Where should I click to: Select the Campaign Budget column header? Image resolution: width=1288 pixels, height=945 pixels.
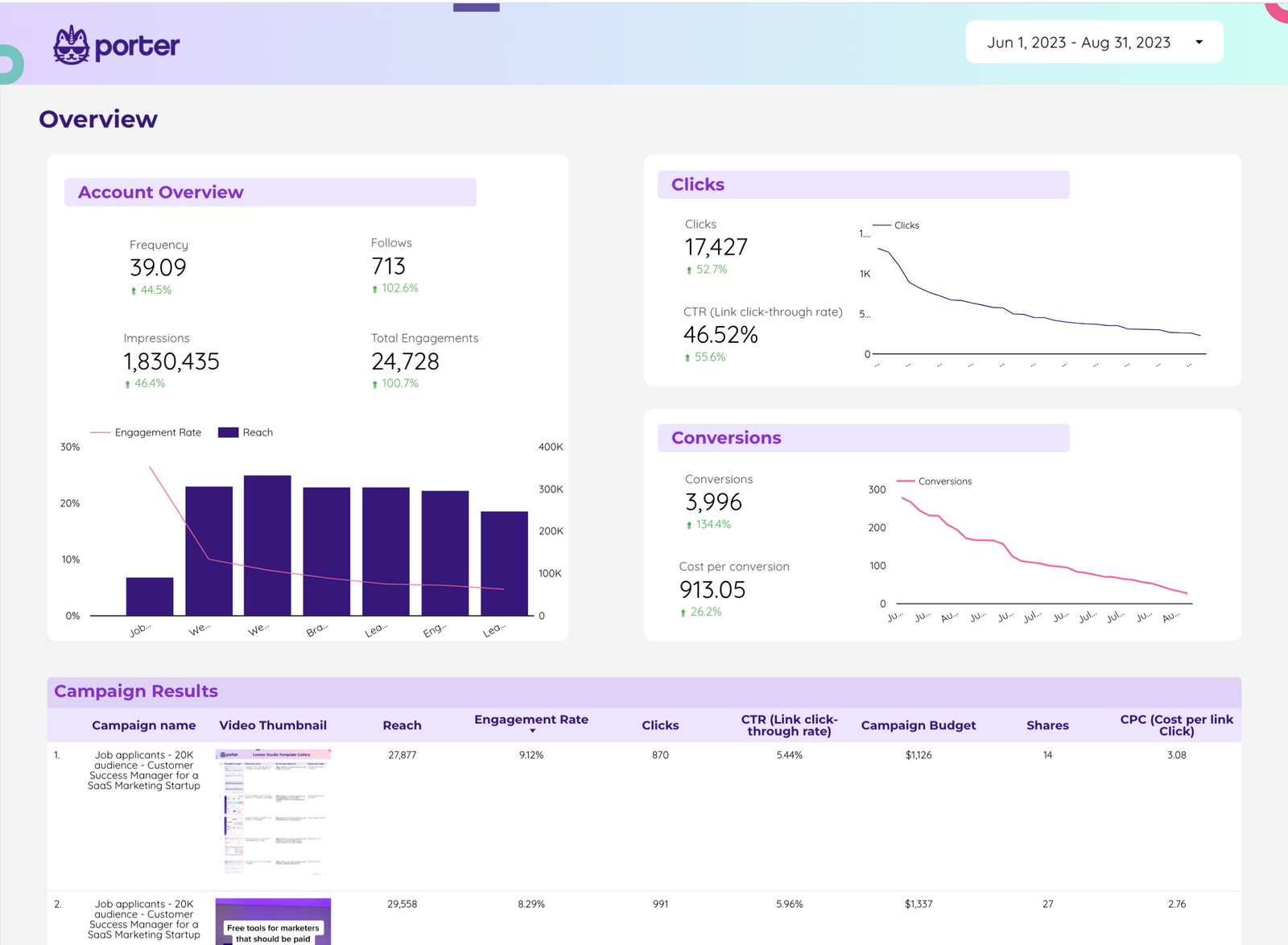tap(918, 725)
